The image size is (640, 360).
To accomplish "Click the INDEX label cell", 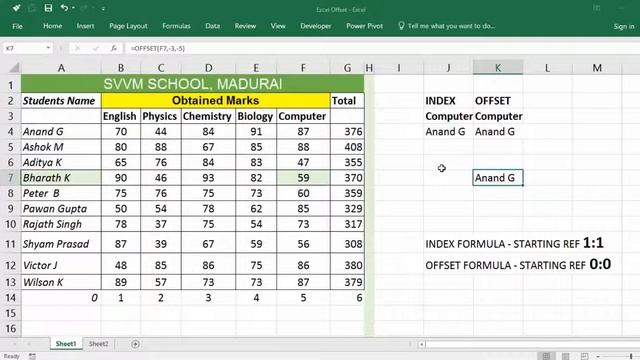I will (448, 101).
